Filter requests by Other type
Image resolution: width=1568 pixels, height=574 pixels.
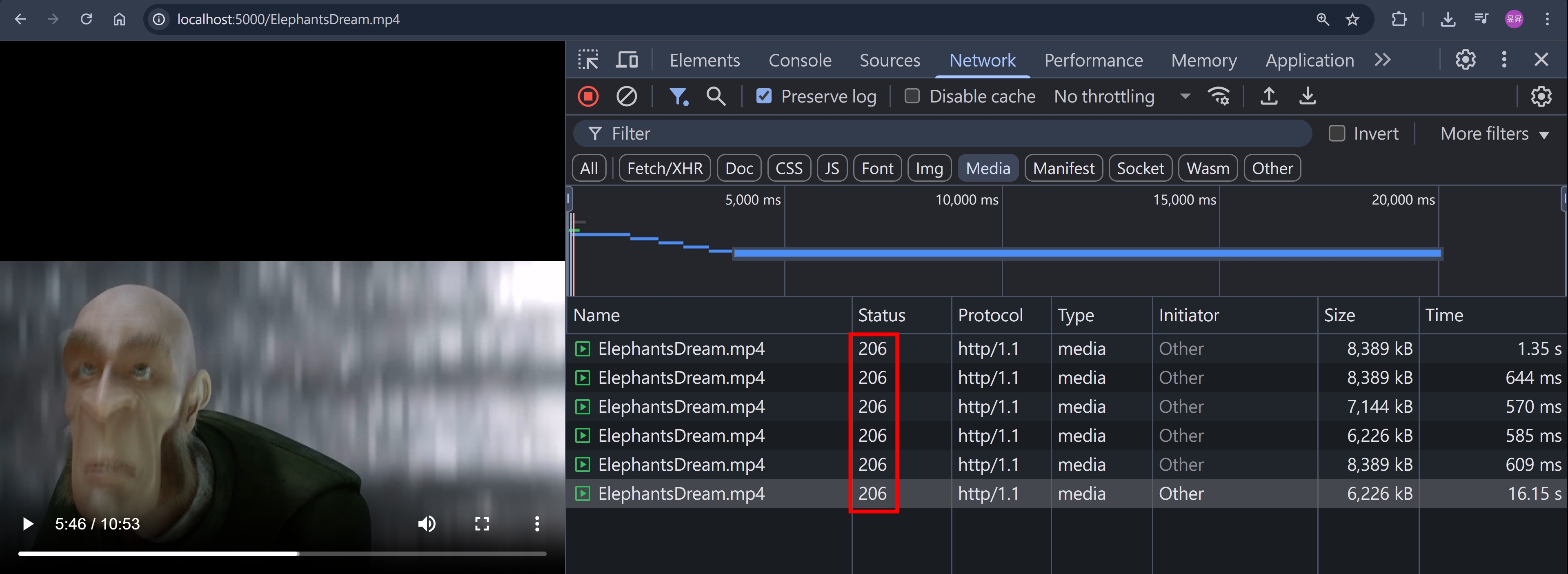pos(1272,168)
